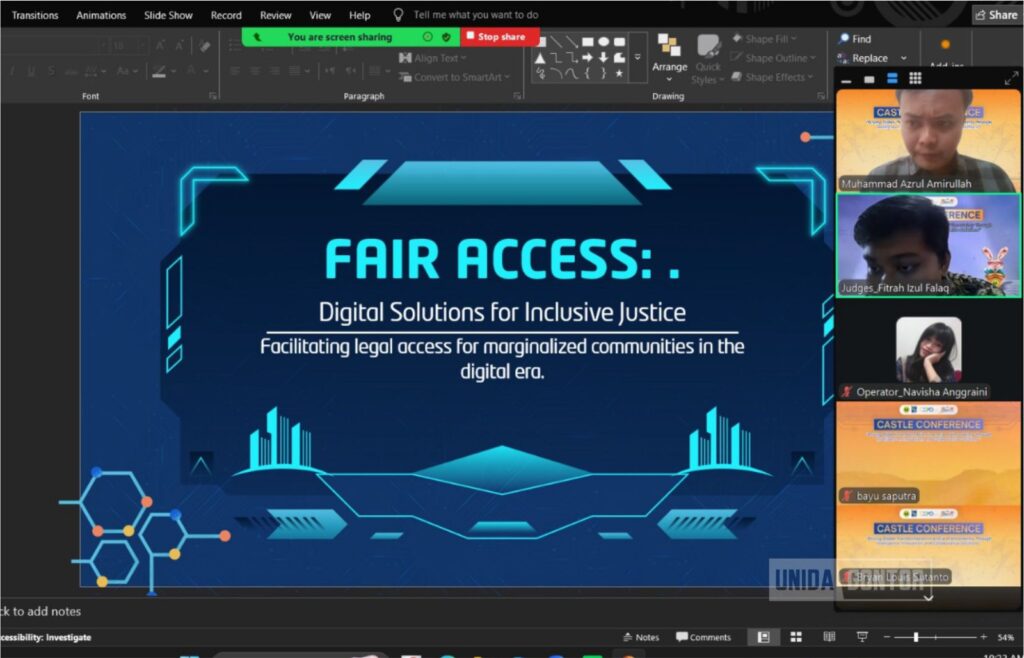Switch Zoom panel to single video view
This screenshot has width=1024, height=658.
[x=869, y=80]
